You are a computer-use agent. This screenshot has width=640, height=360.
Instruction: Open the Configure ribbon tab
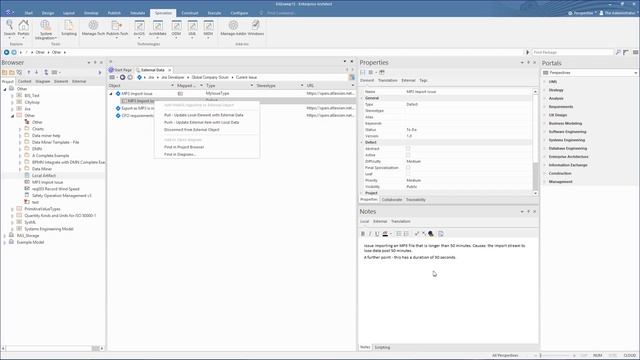point(239,13)
